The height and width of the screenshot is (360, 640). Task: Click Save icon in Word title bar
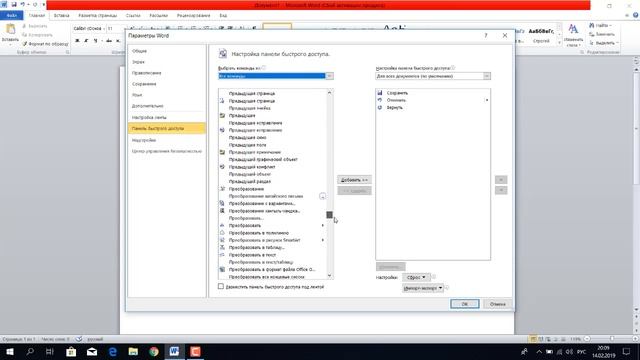13,4
